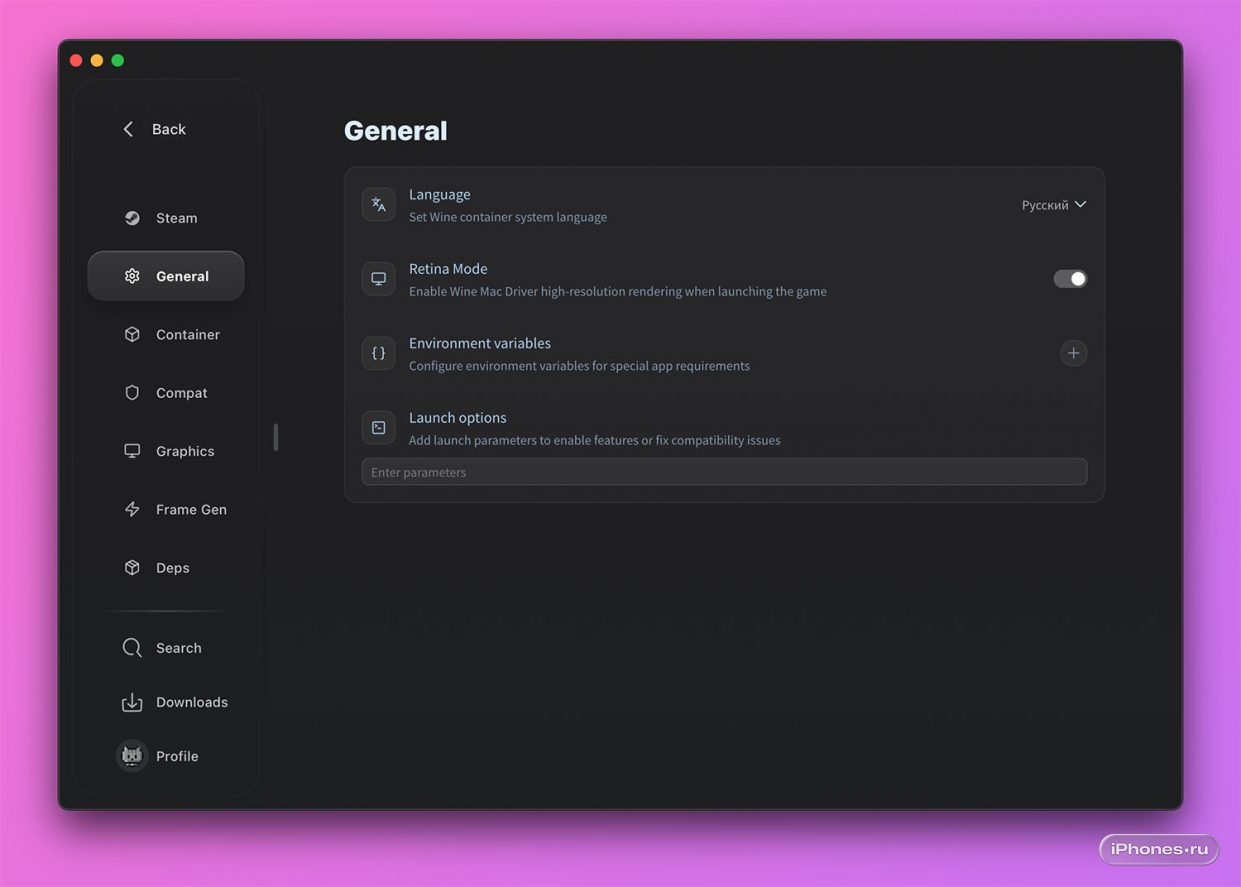Click the Retina Mode title
The width and height of the screenshot is (1241, 887).
pos(448,268)
